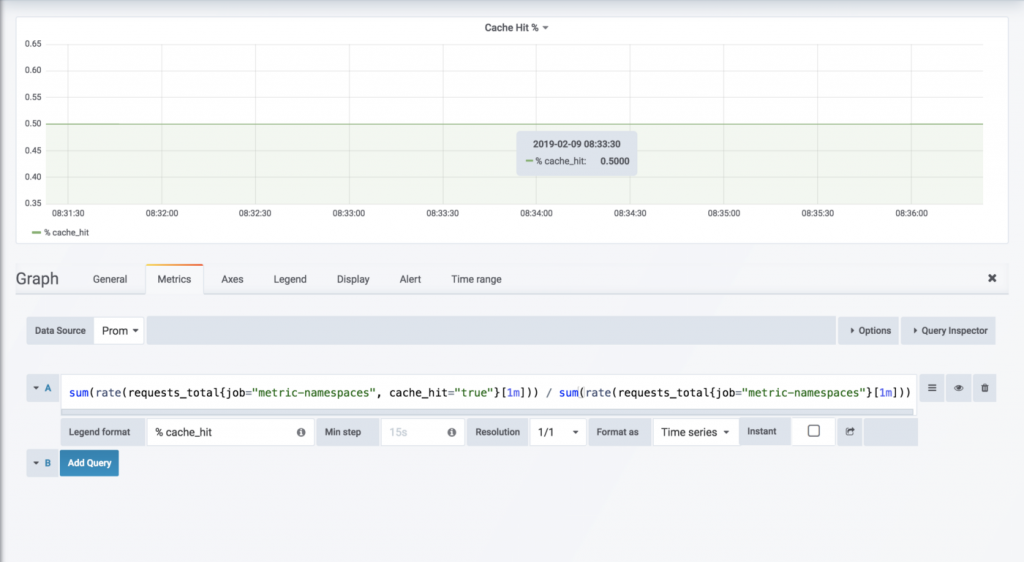Screen dimensions: 1024x562
Task: Delete query A using the trash icon
Action: [984, 388]
